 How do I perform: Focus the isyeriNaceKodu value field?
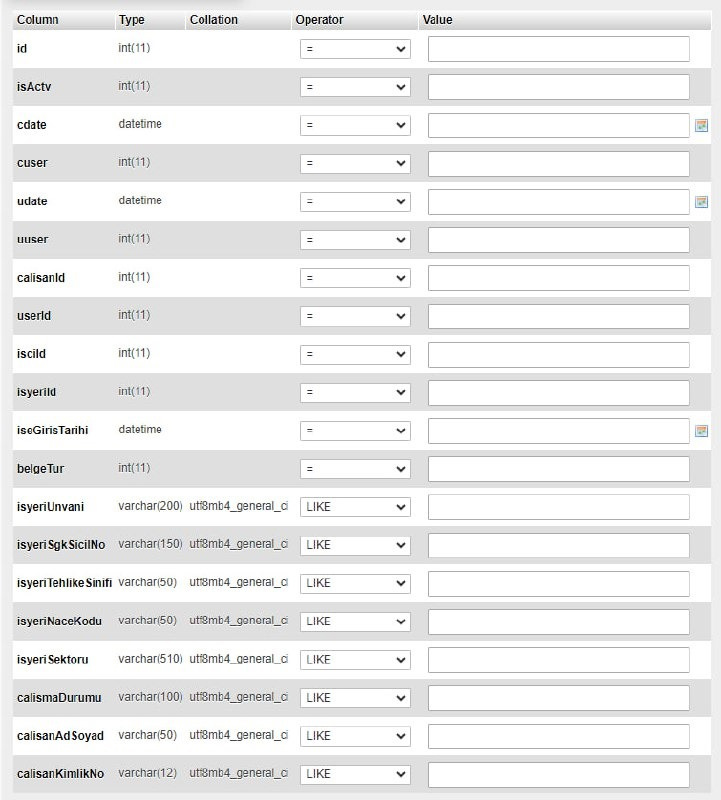coord(558,621)
